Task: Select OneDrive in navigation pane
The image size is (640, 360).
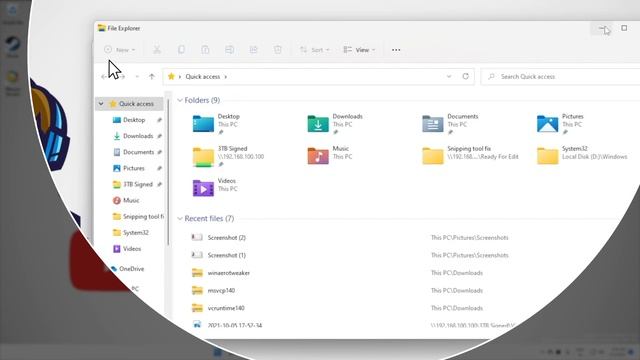Action: [131, 269]
